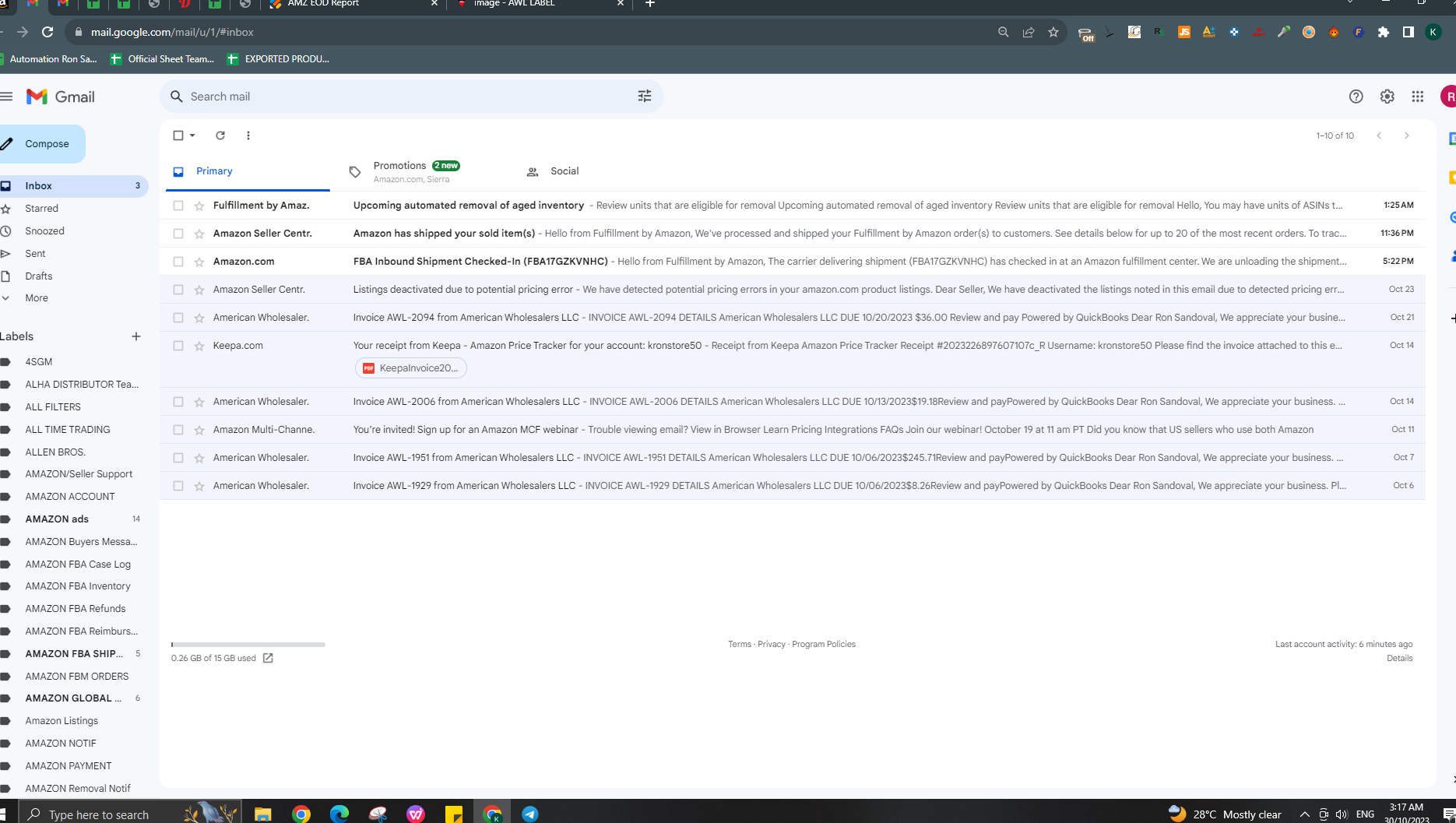Open the Google apps grid
1456x823 pixels.
[1418, 97]
